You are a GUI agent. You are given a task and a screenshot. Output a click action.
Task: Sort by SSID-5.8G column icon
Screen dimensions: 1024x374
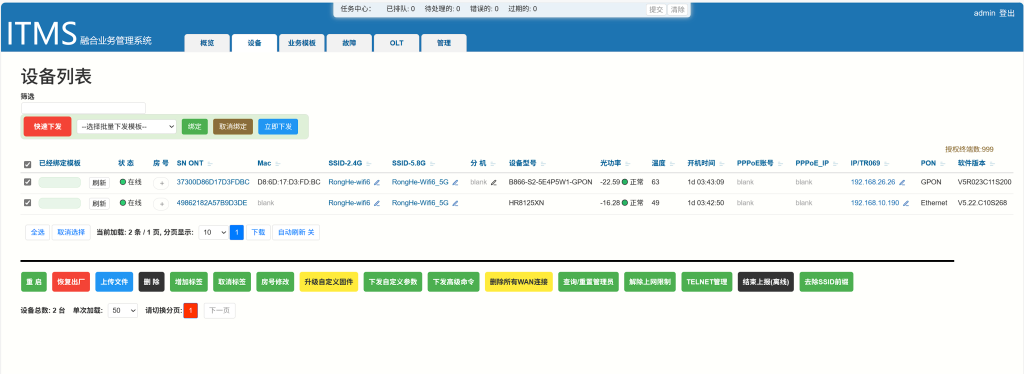pos(432,163)
